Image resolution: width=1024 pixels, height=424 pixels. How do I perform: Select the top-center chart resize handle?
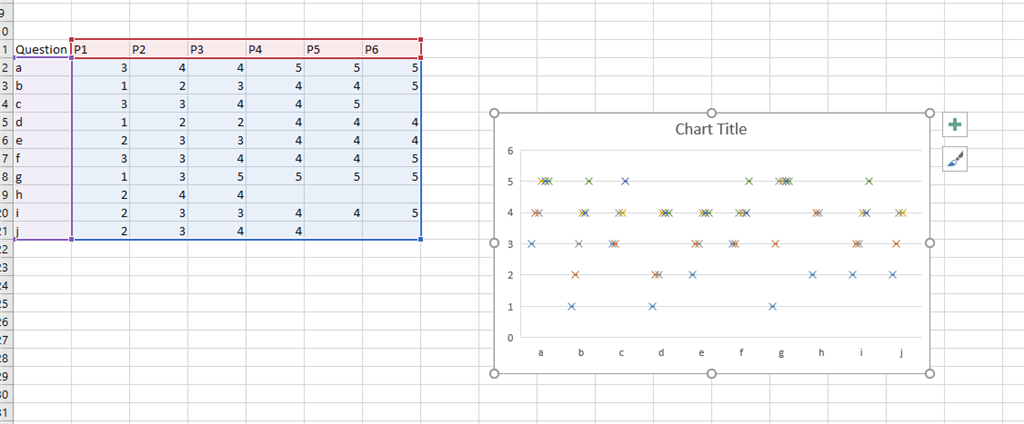(x=712, y=113)
